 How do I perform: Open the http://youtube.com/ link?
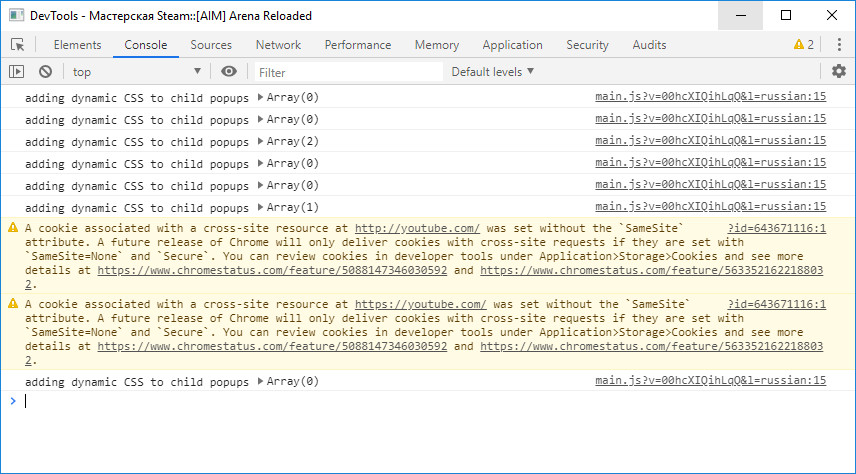pos(417,228)
